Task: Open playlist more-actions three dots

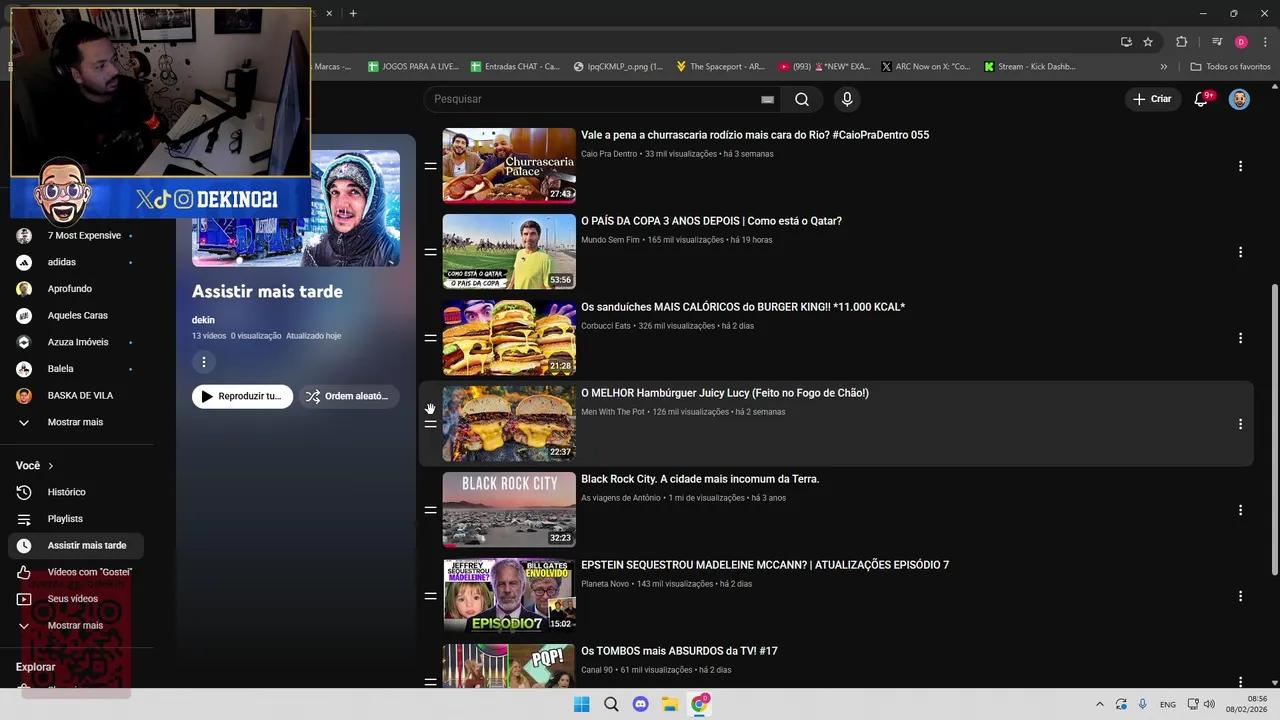Action: click(203, 362)
